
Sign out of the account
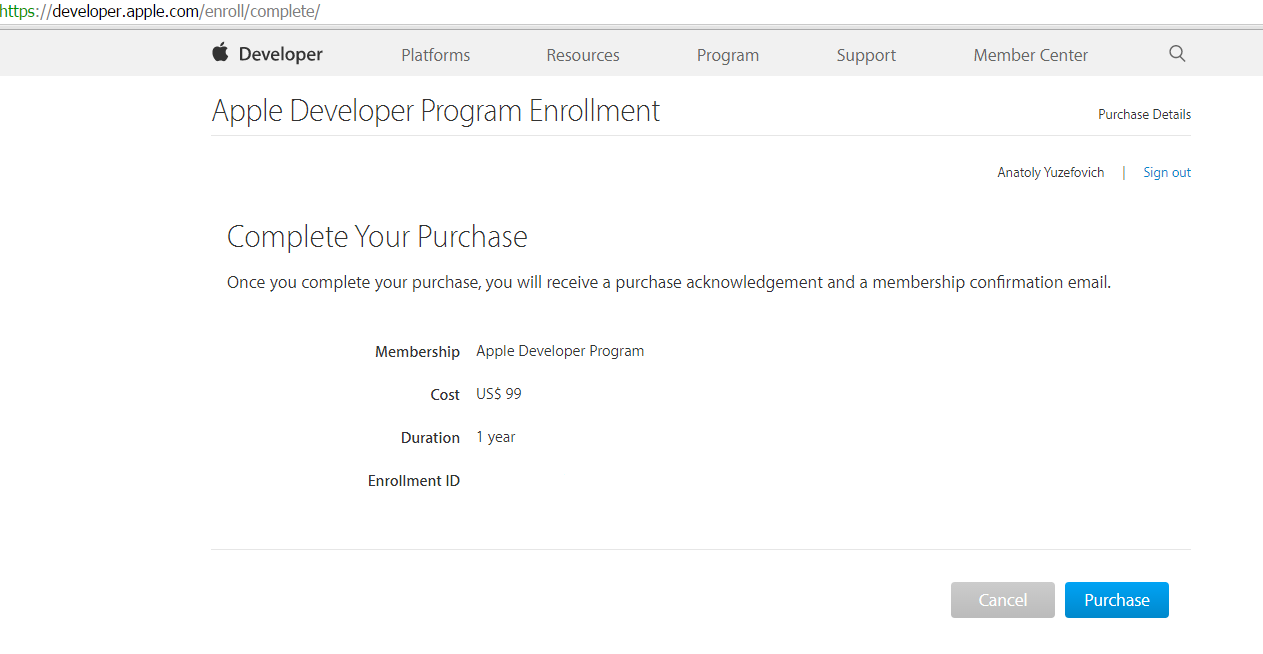(1167, 172)
